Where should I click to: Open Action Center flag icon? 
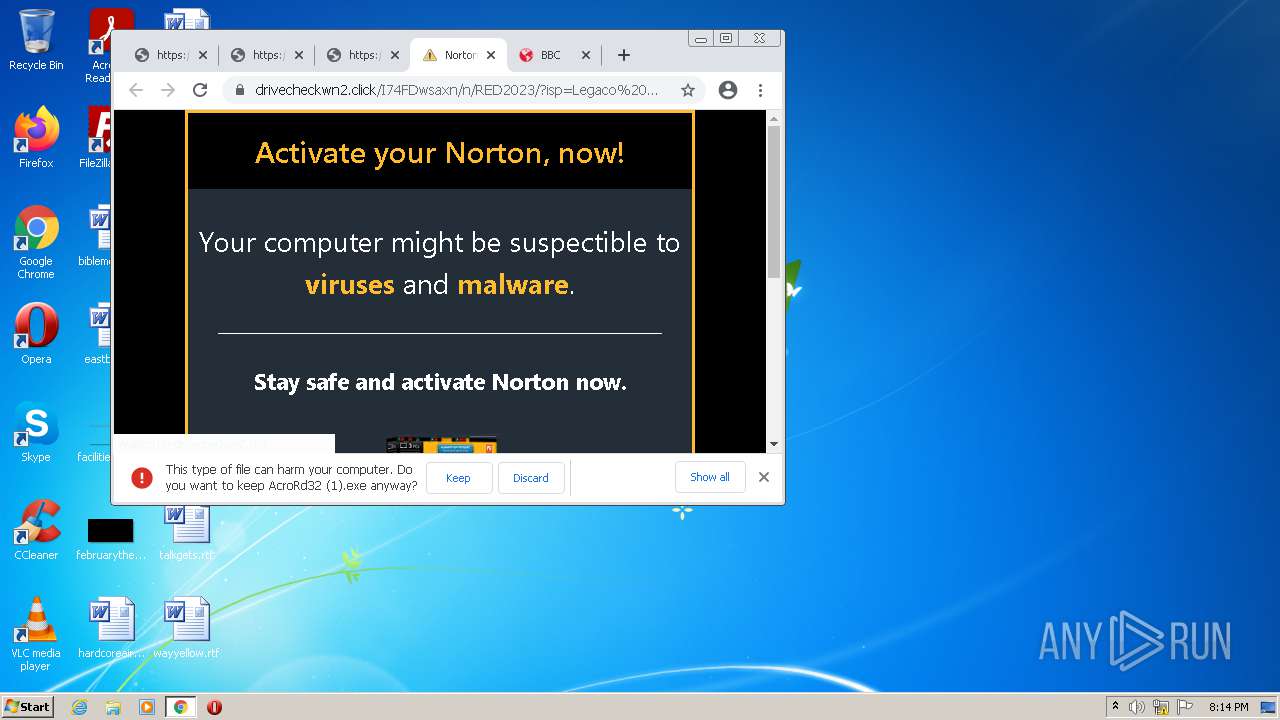1185,707
